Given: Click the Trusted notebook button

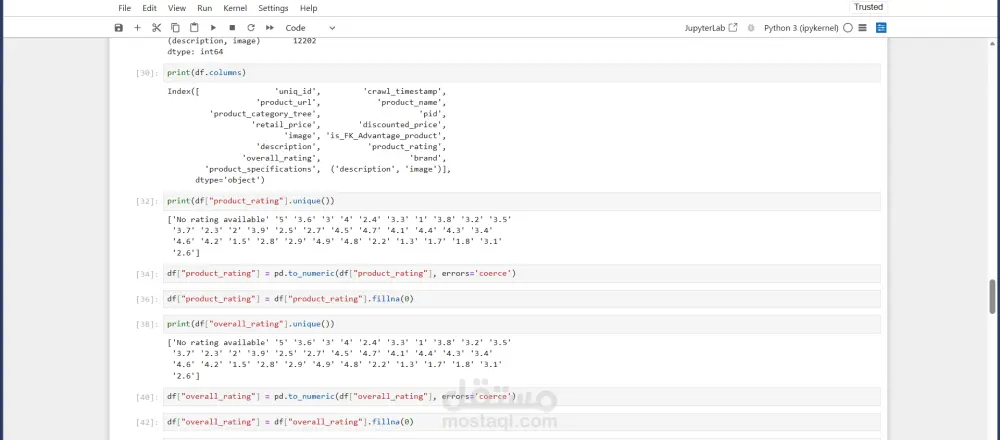Looking at the screenshot, I should coord(869,7).
